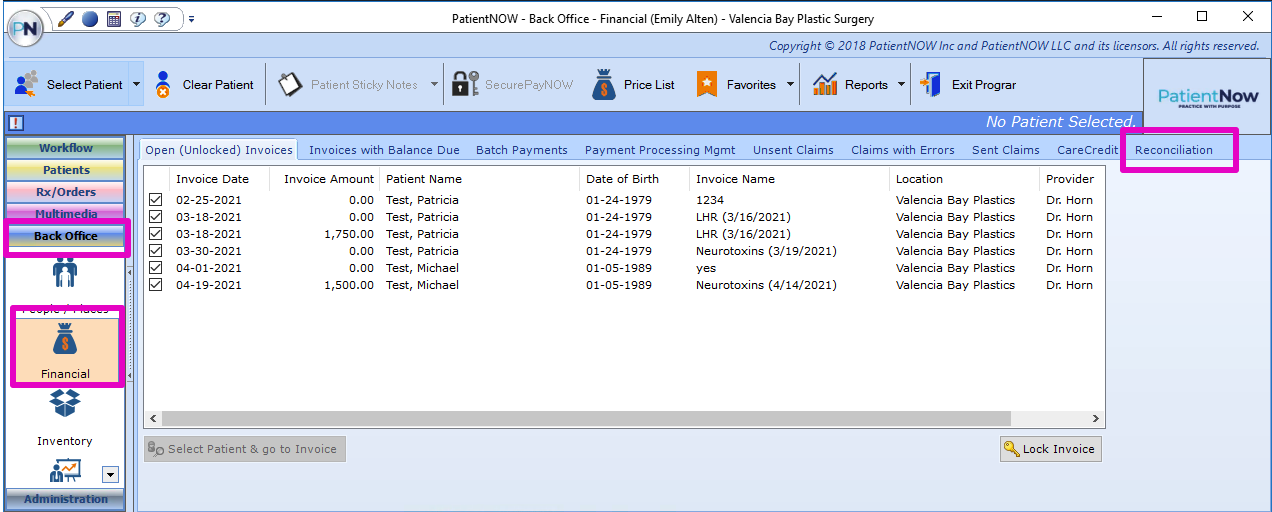Switch to Batch Payments tab
This screenshot has width=1272, height=512.
(522, 150)
